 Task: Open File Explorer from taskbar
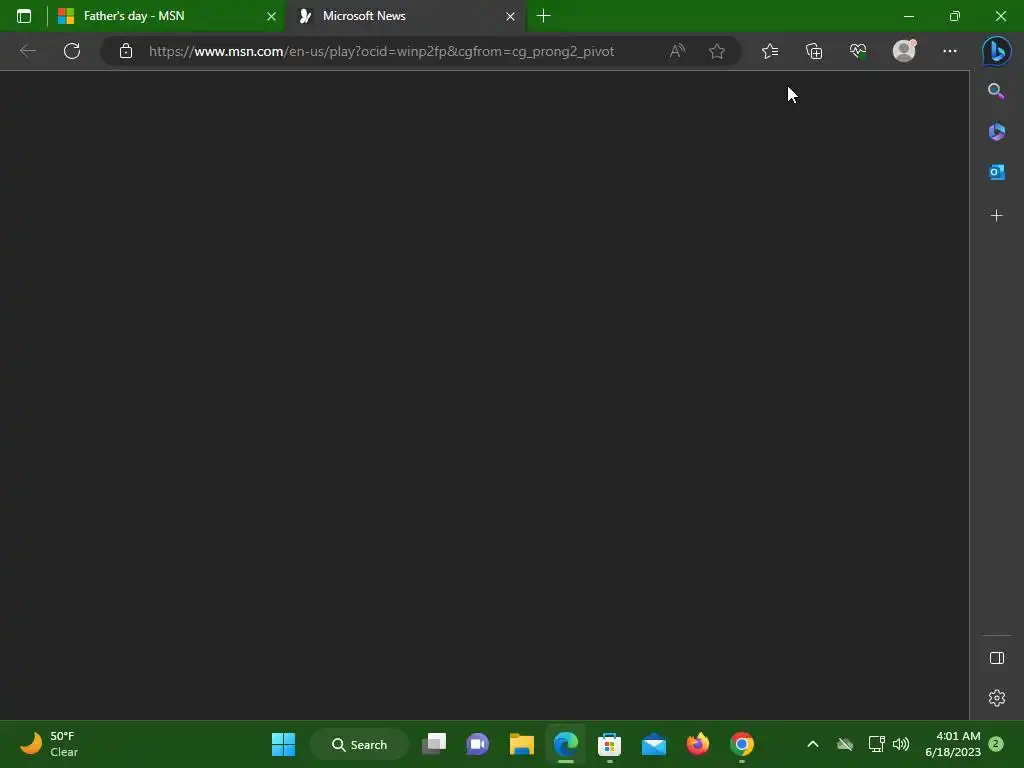[x=522, y=744]
